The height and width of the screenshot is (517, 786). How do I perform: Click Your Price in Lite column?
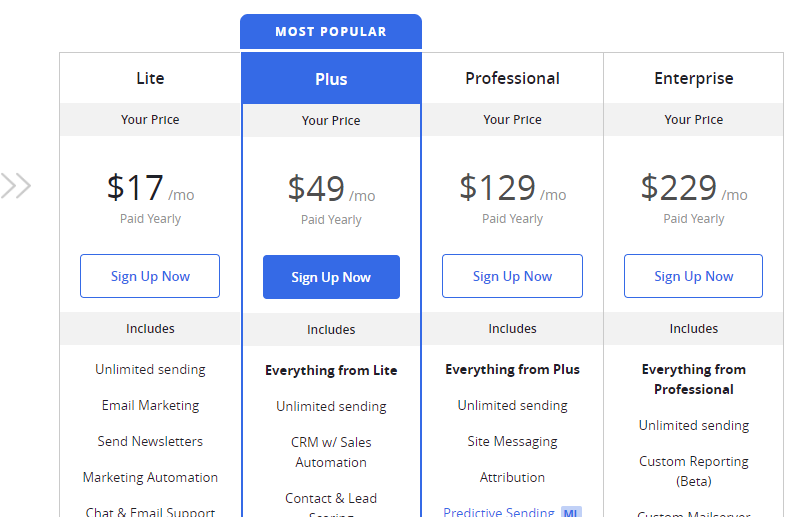[150, 119]
